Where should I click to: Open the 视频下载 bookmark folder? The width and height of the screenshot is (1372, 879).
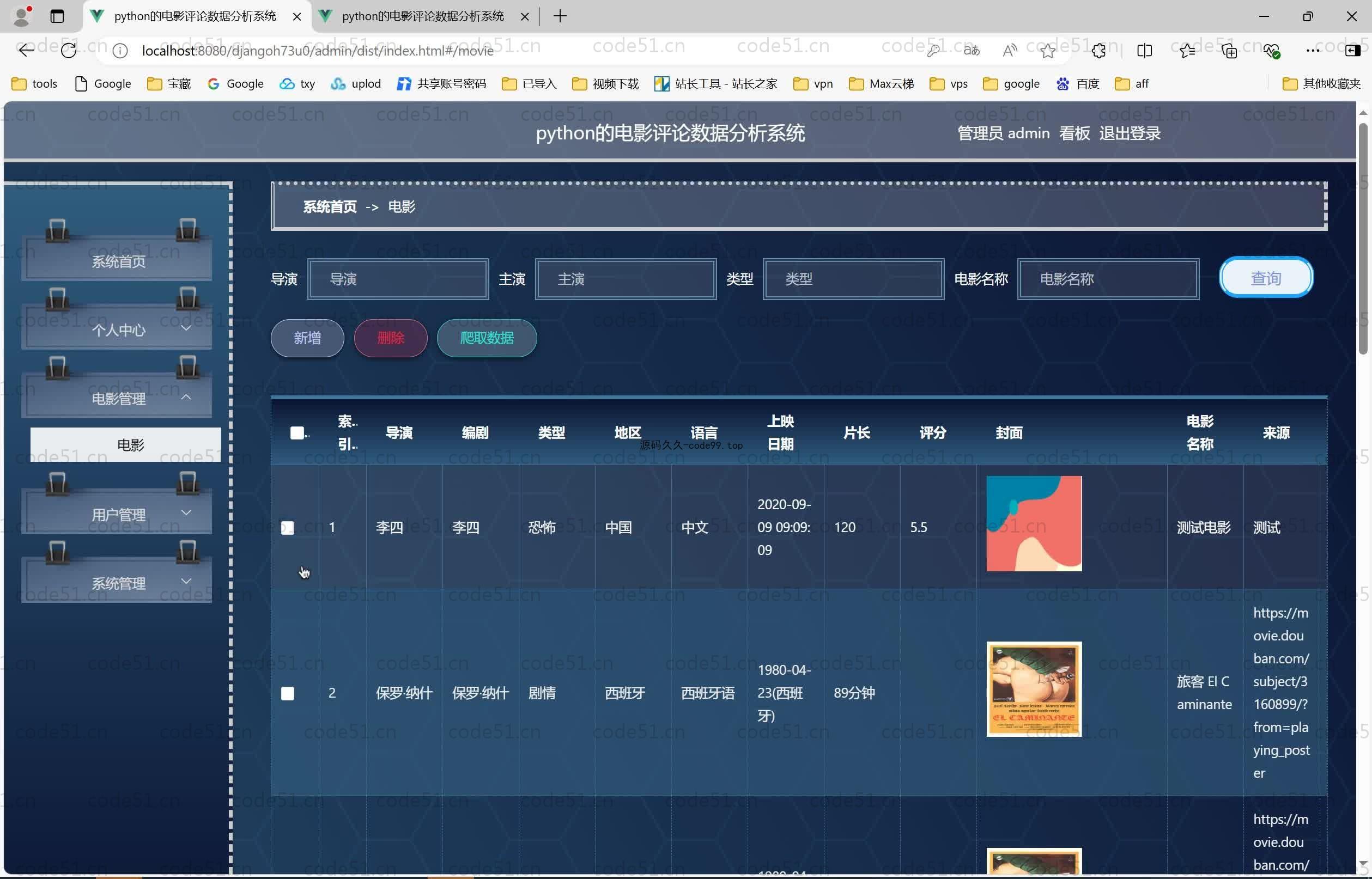point(605,84)
